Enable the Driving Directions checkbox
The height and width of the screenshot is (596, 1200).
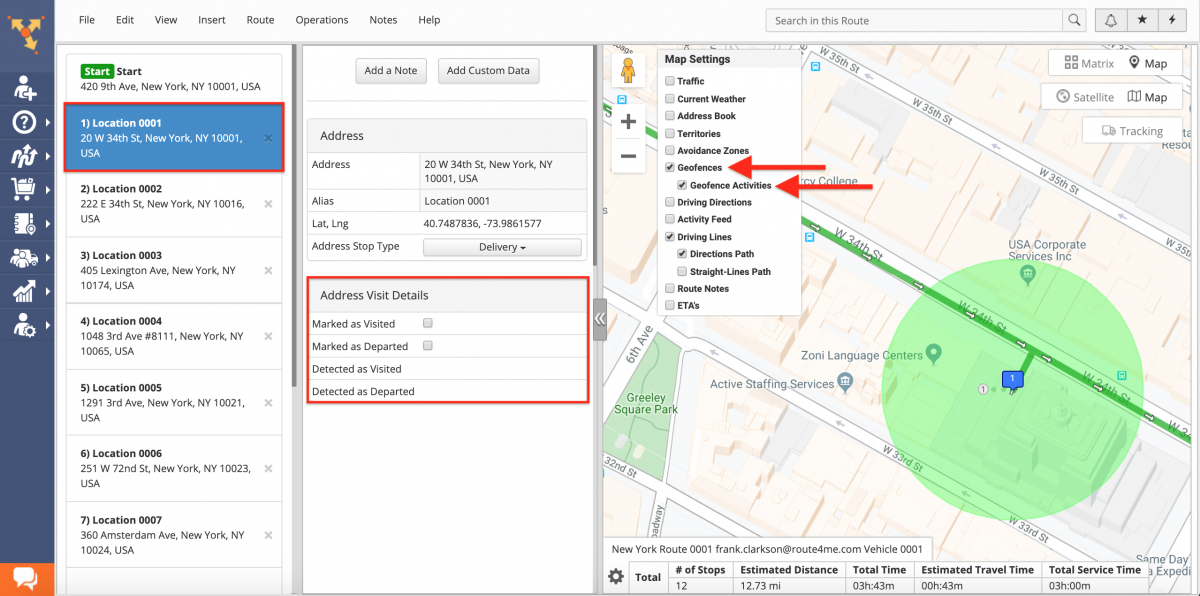pos(670,202)
